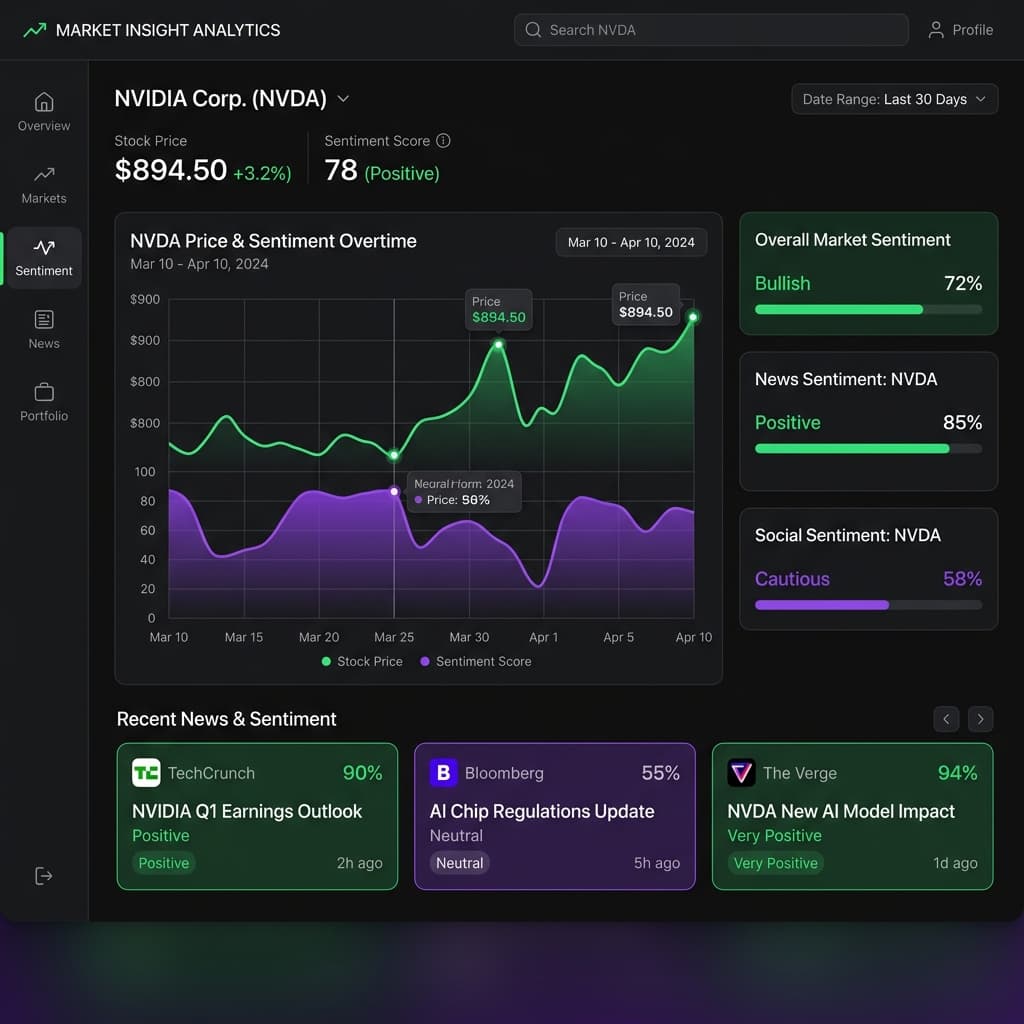Click the final green chart point at Apr 10
Image resolution: width=1024 pixels, height=1024 pixels.
(x=693, y=317)
